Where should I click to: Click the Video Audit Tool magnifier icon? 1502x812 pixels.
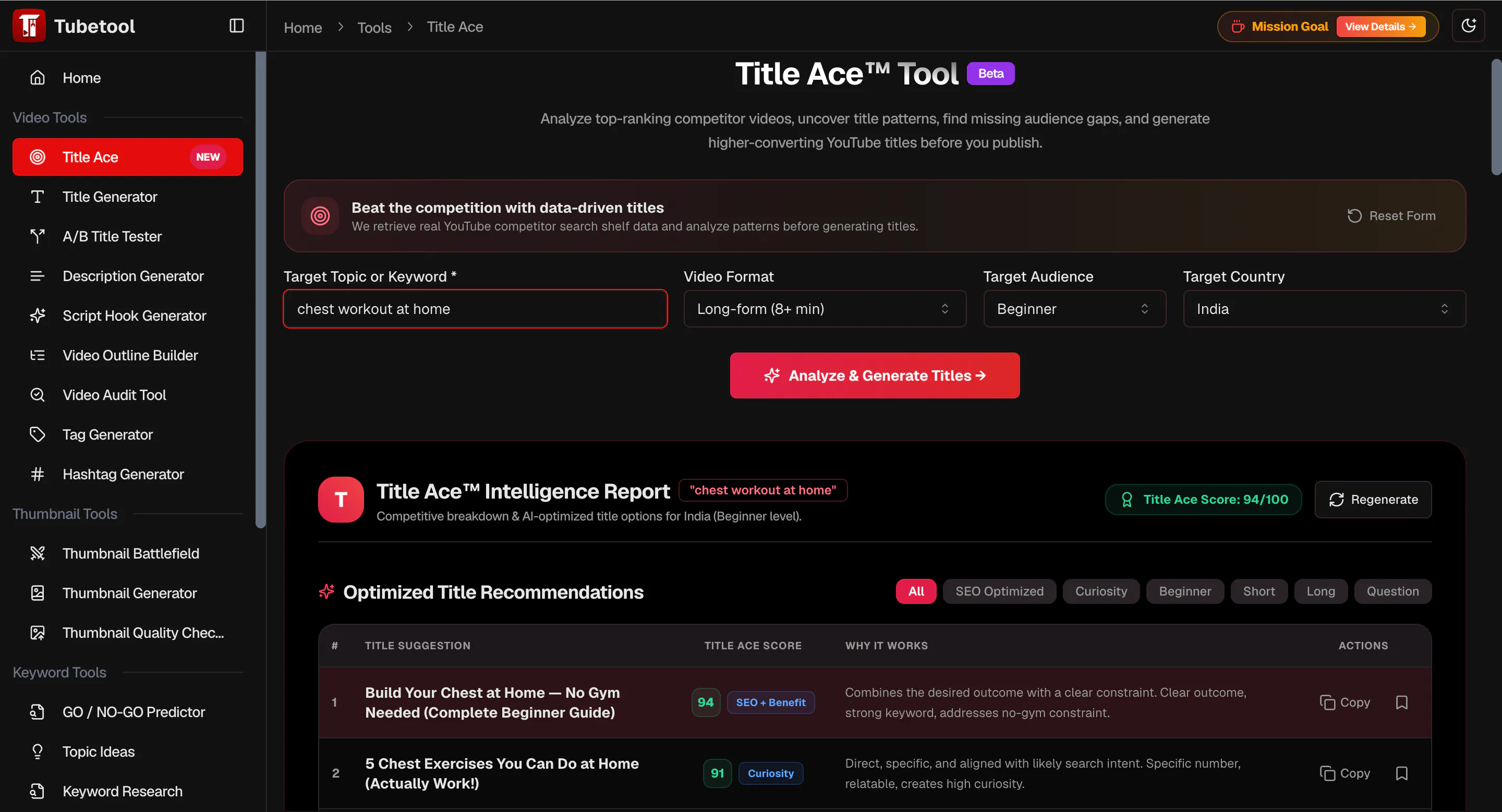38,395
